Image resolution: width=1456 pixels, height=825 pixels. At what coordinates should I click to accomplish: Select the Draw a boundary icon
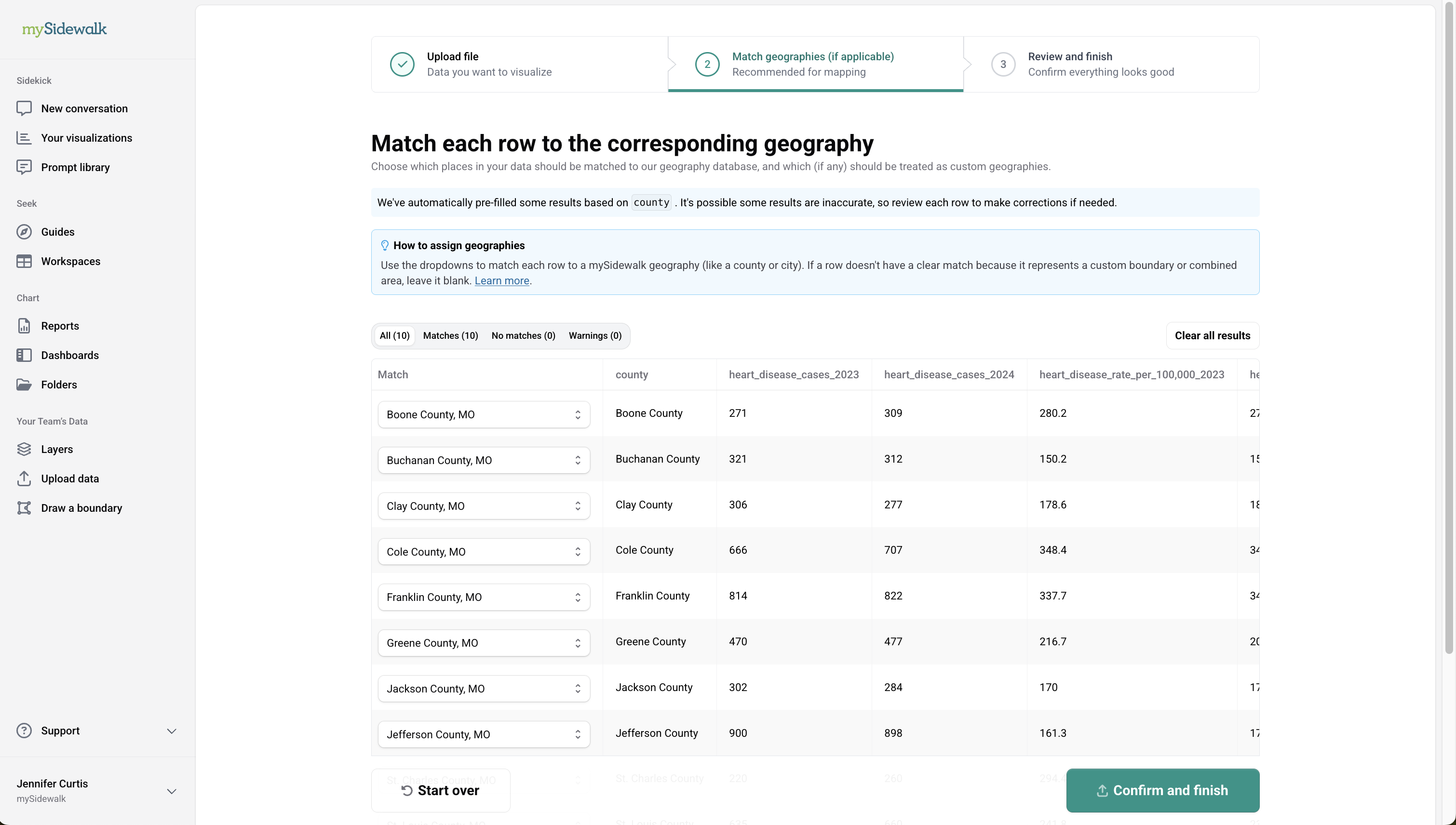(24, 508)
